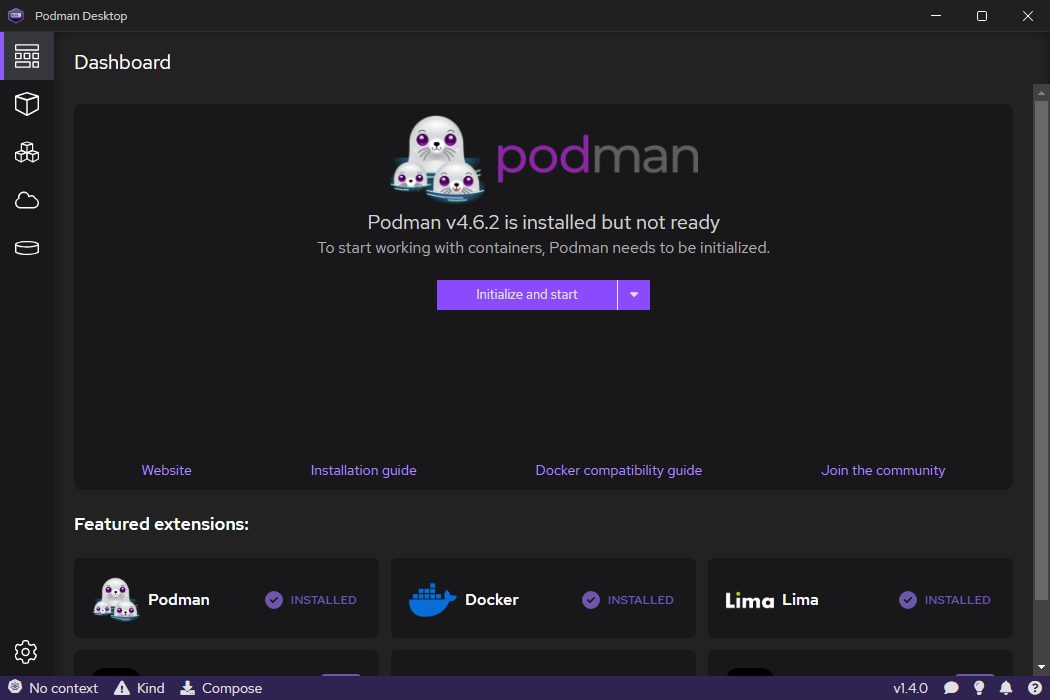Open the Website link
1050x700 pixels.
[167, 470]
